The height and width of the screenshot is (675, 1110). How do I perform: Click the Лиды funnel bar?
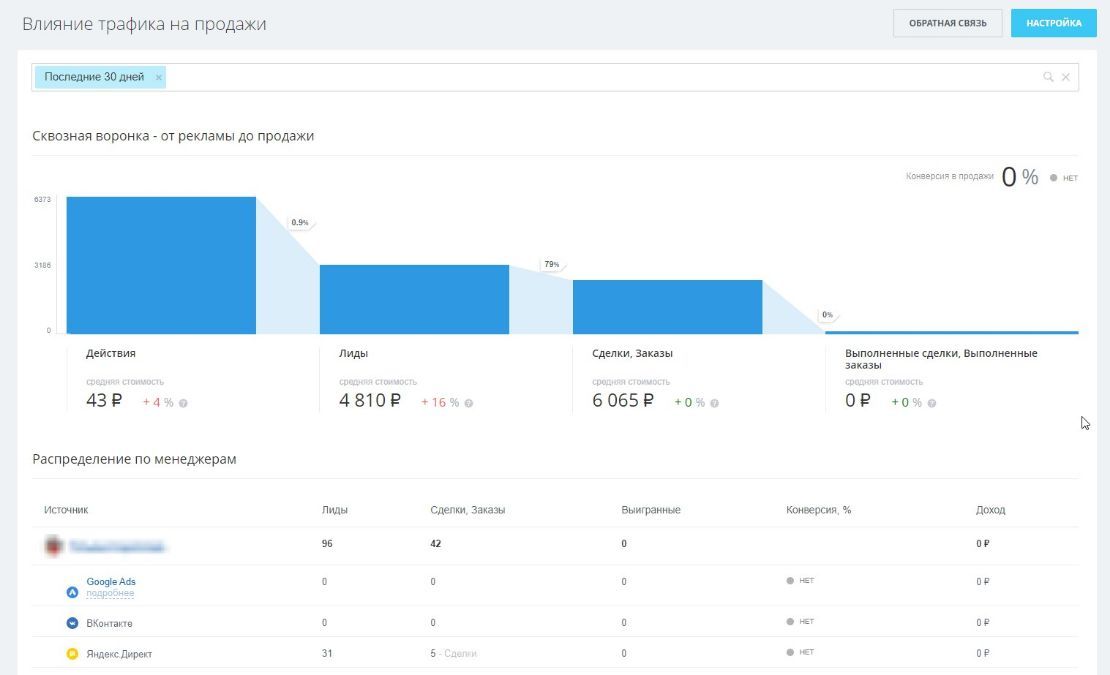pos(414,299)
